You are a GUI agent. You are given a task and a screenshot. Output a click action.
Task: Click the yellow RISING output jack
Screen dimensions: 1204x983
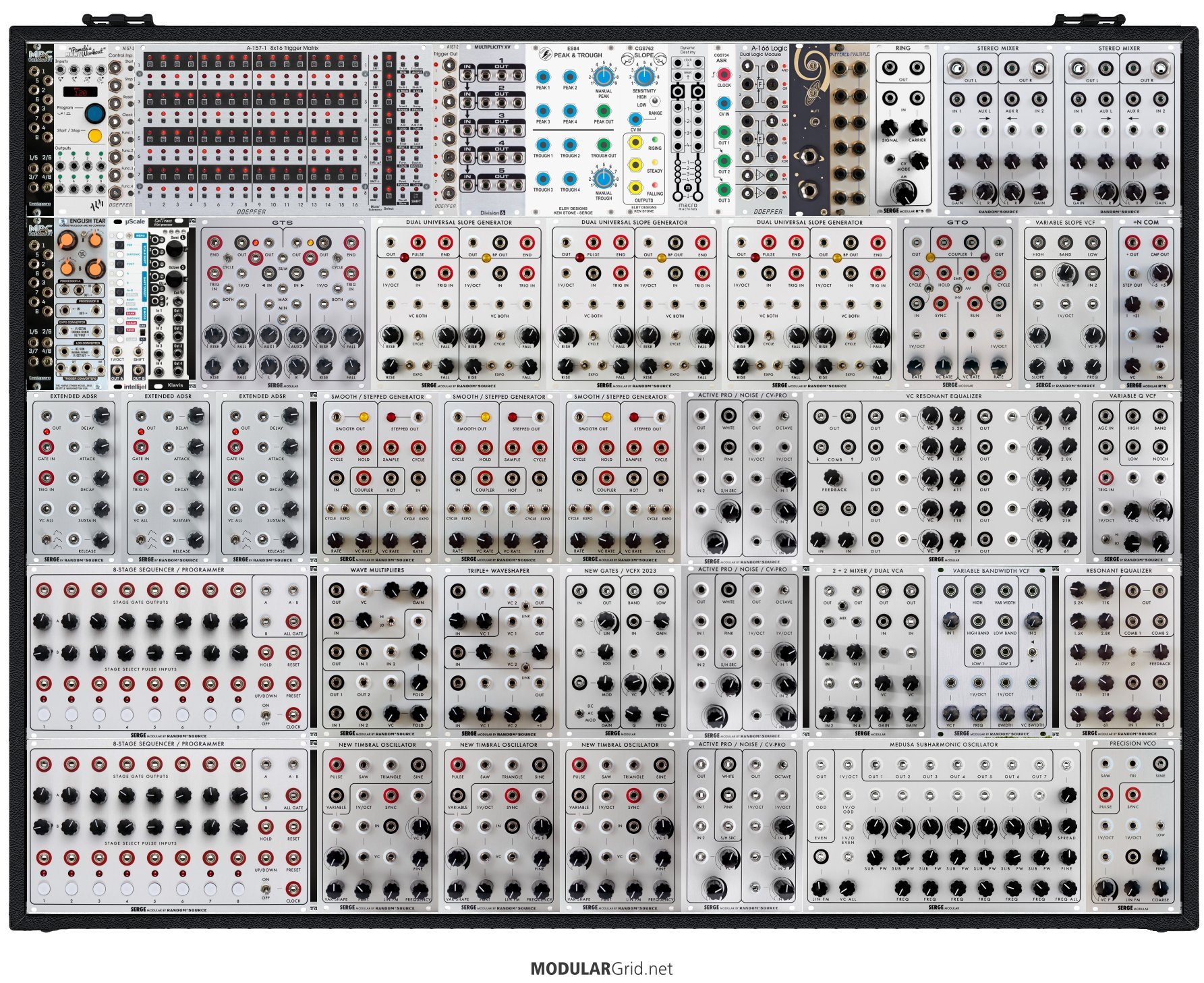tap(635, 142)
